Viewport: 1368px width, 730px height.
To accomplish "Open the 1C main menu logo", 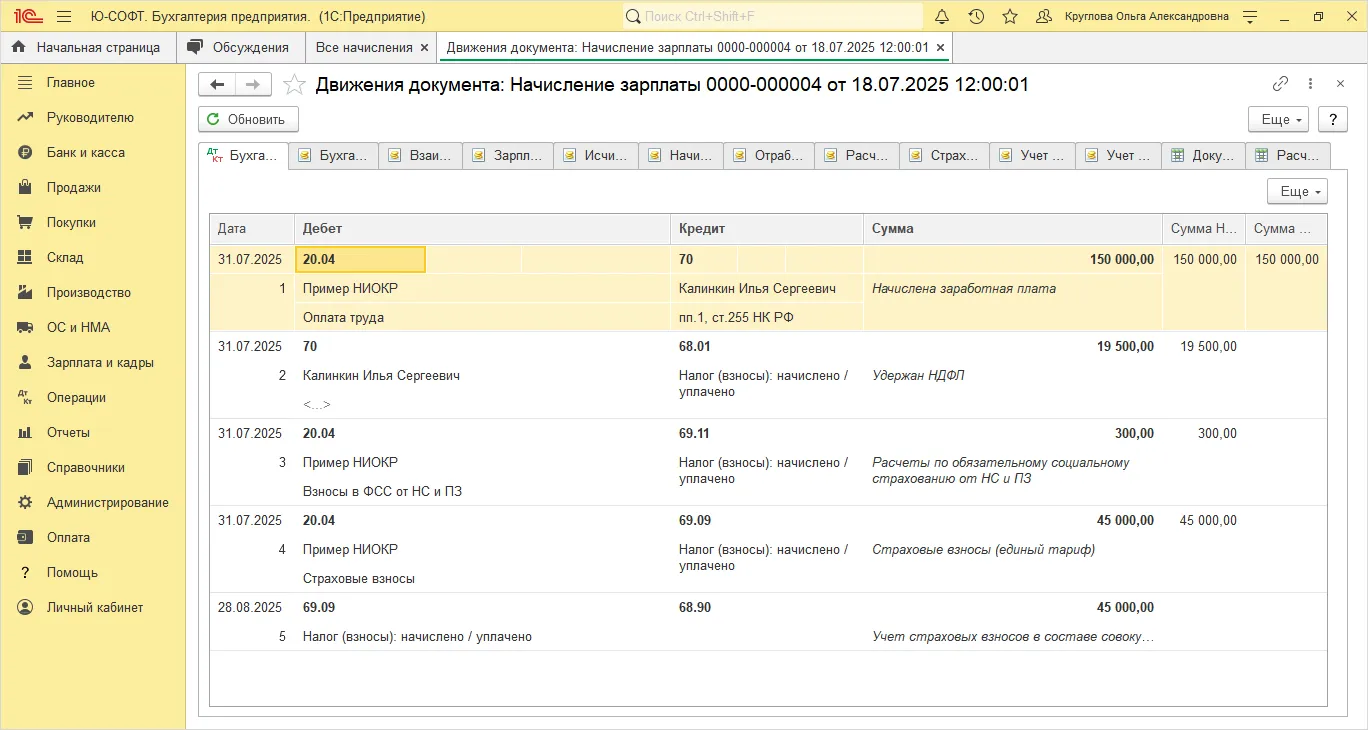I will [27, 17].
